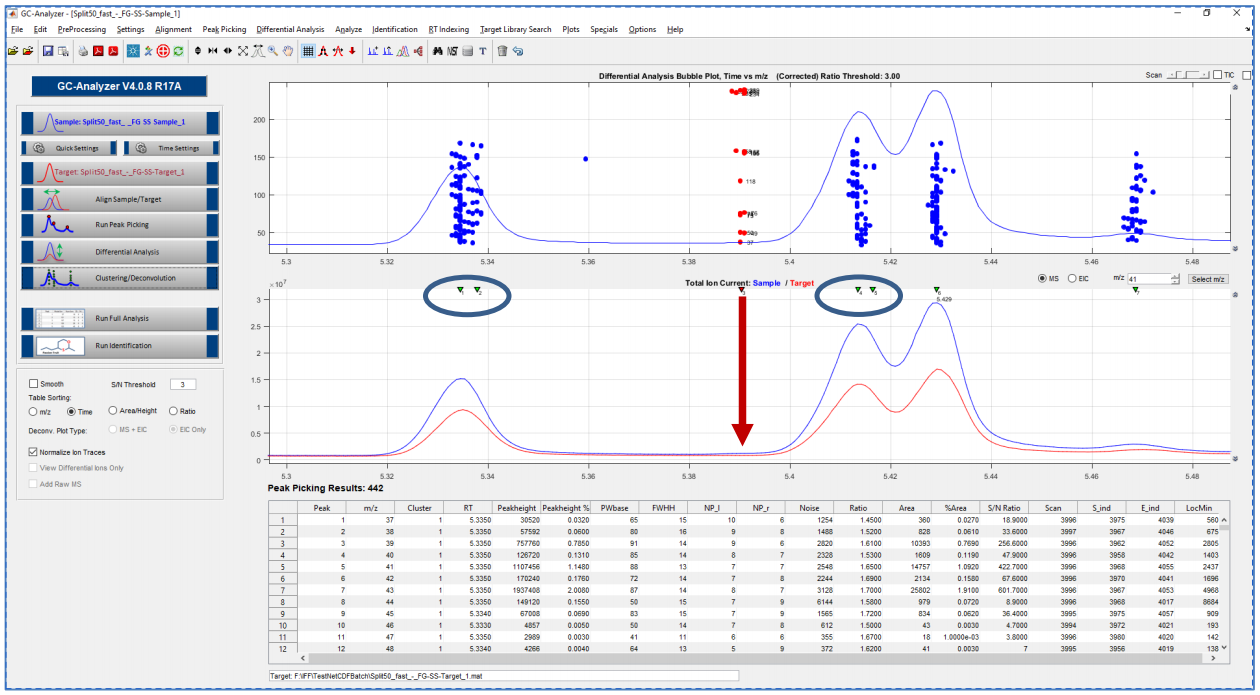Select the magnifier zoom tool
This screenshot has height=695, width=1260.
coord(273,50)
